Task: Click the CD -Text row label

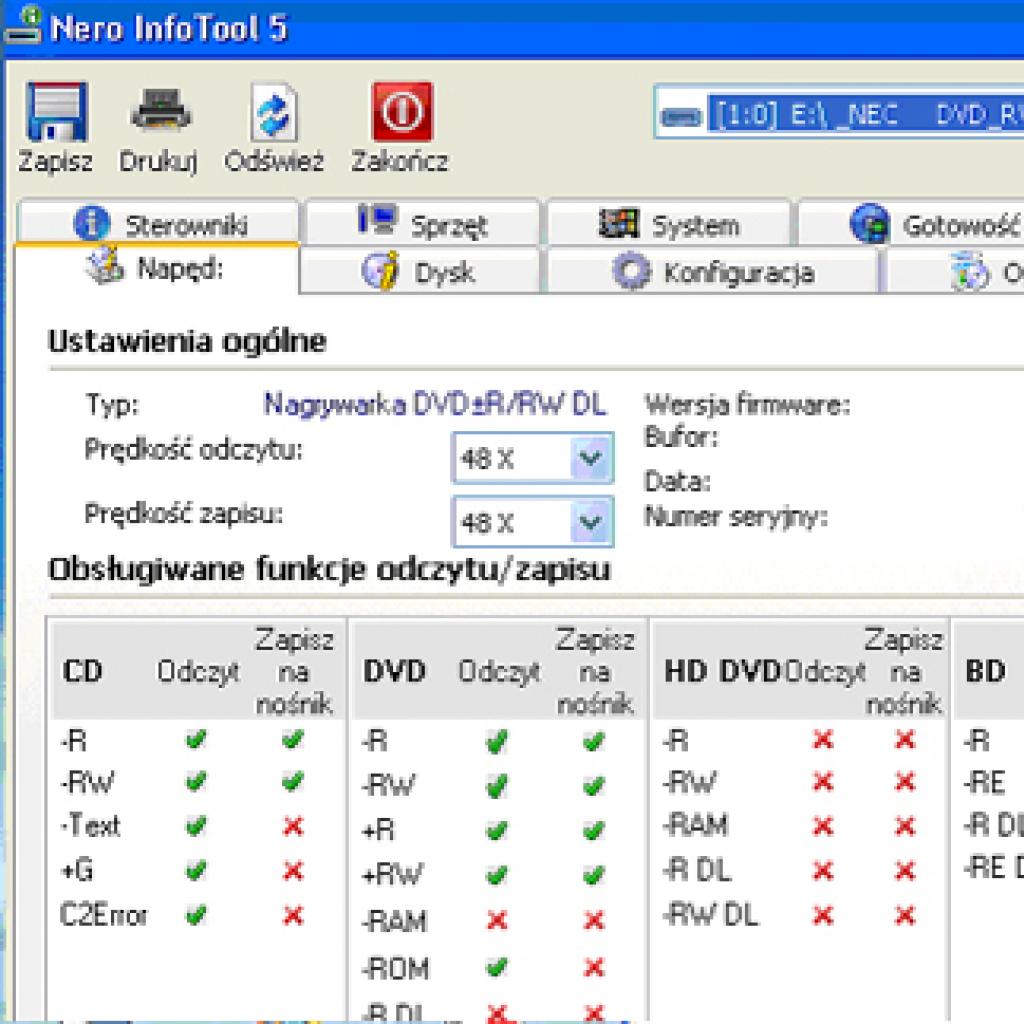Action: pos(90,825)
